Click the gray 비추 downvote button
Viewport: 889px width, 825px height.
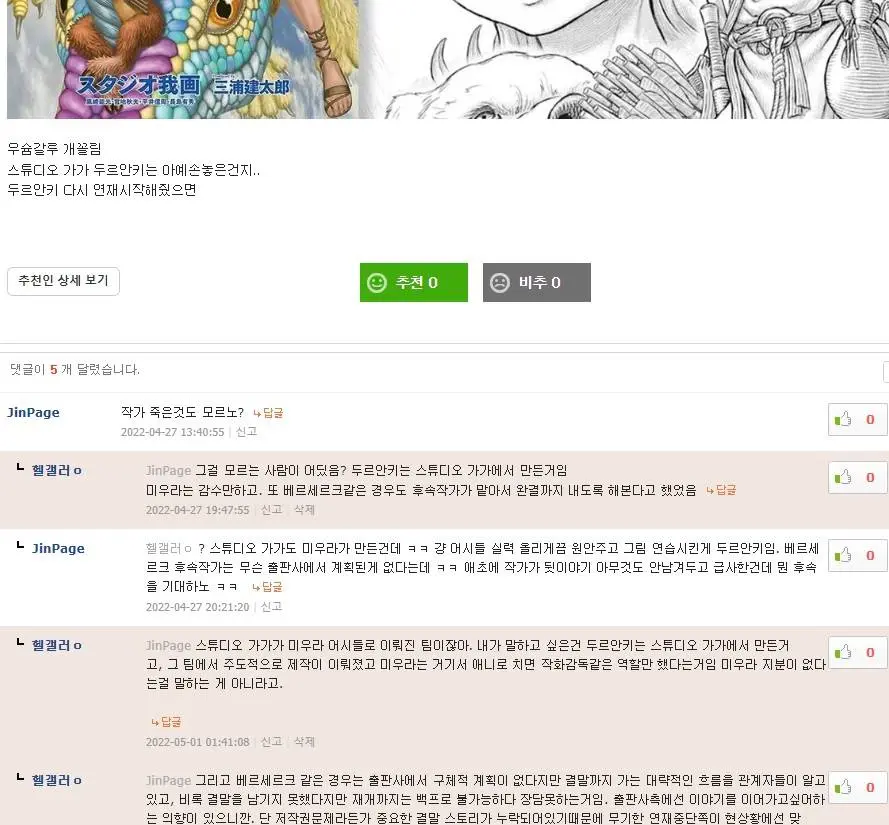(536, 282)
